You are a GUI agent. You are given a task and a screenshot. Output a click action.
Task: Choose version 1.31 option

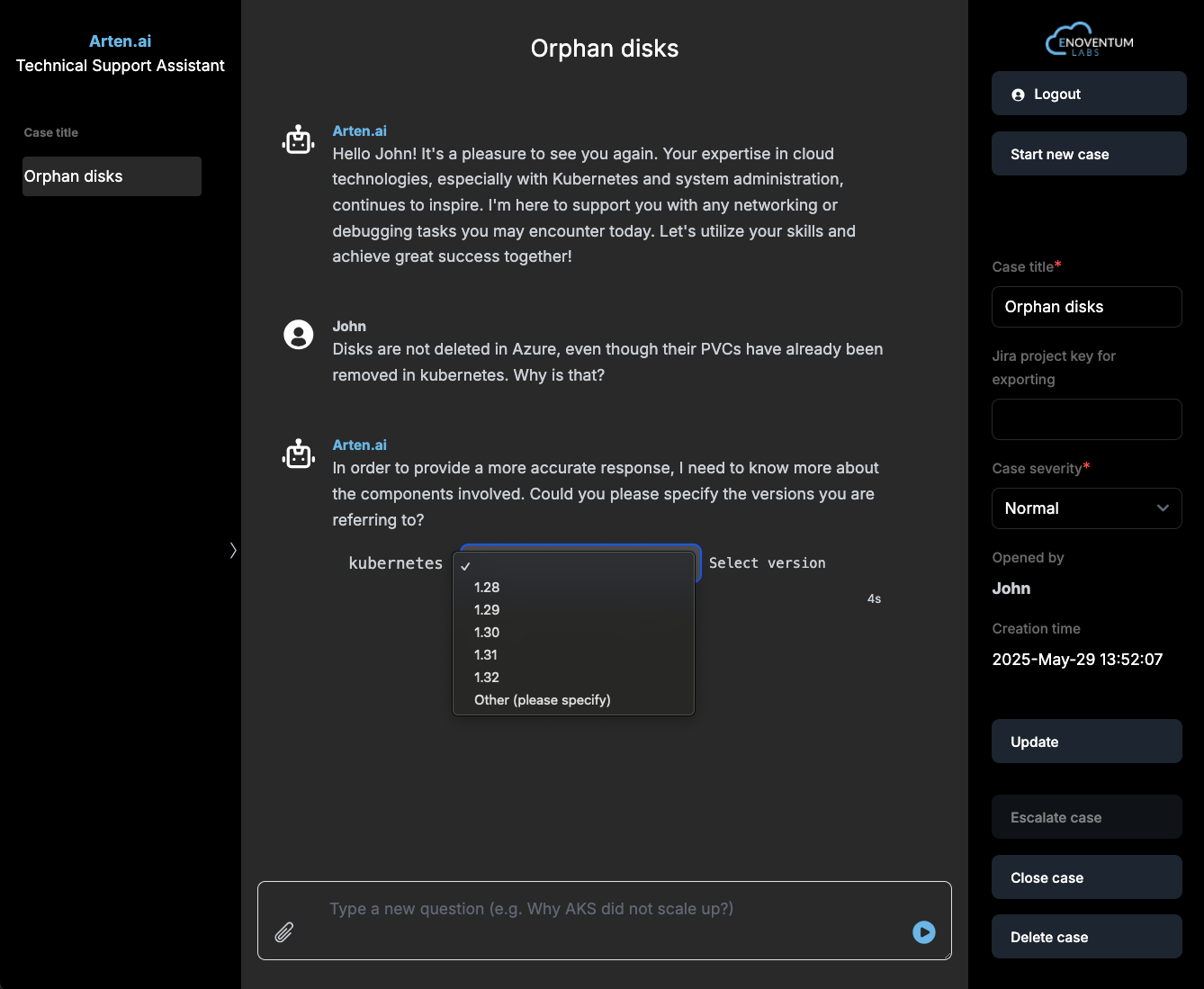tap(573, 655)
